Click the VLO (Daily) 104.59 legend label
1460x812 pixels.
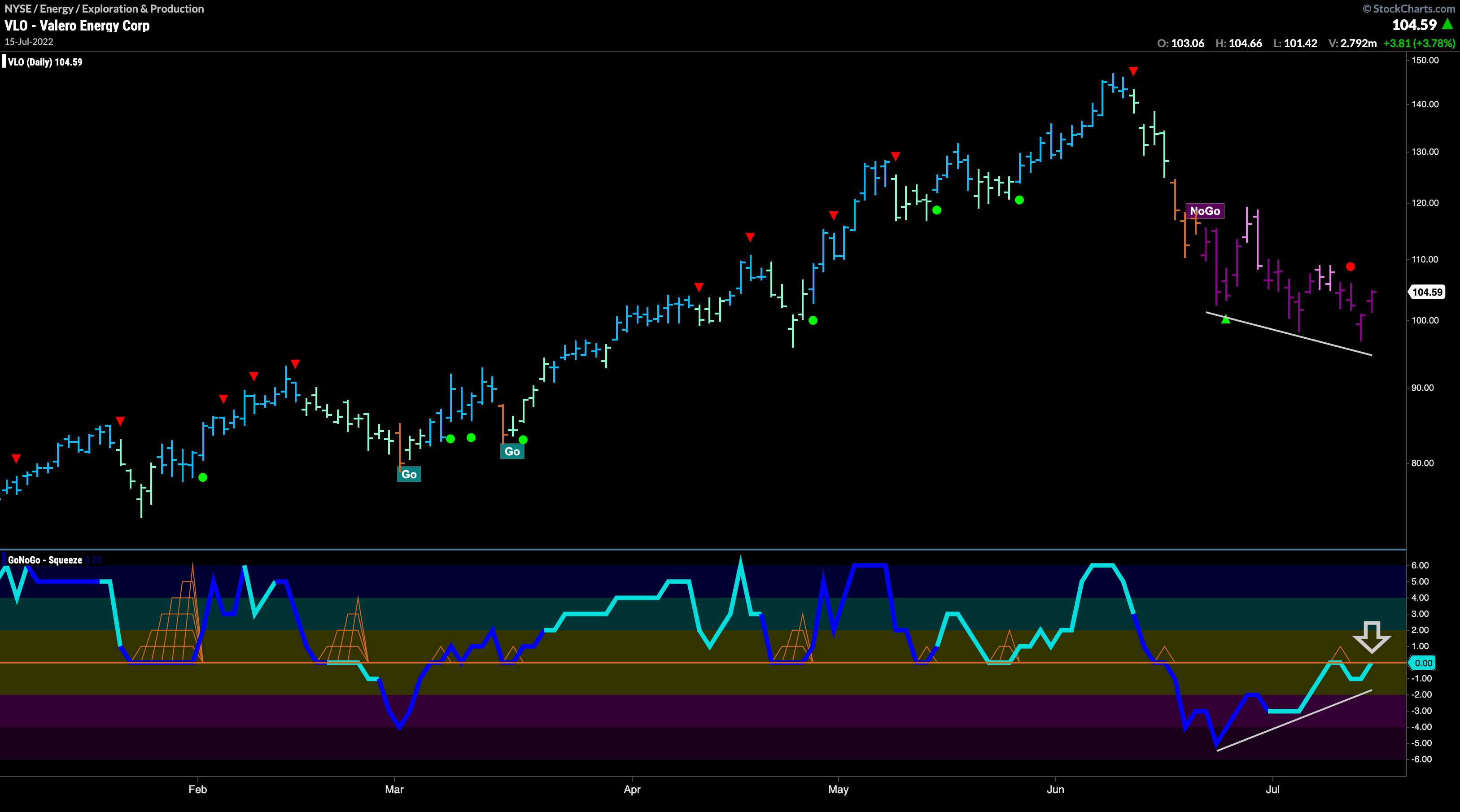point(45,62)
